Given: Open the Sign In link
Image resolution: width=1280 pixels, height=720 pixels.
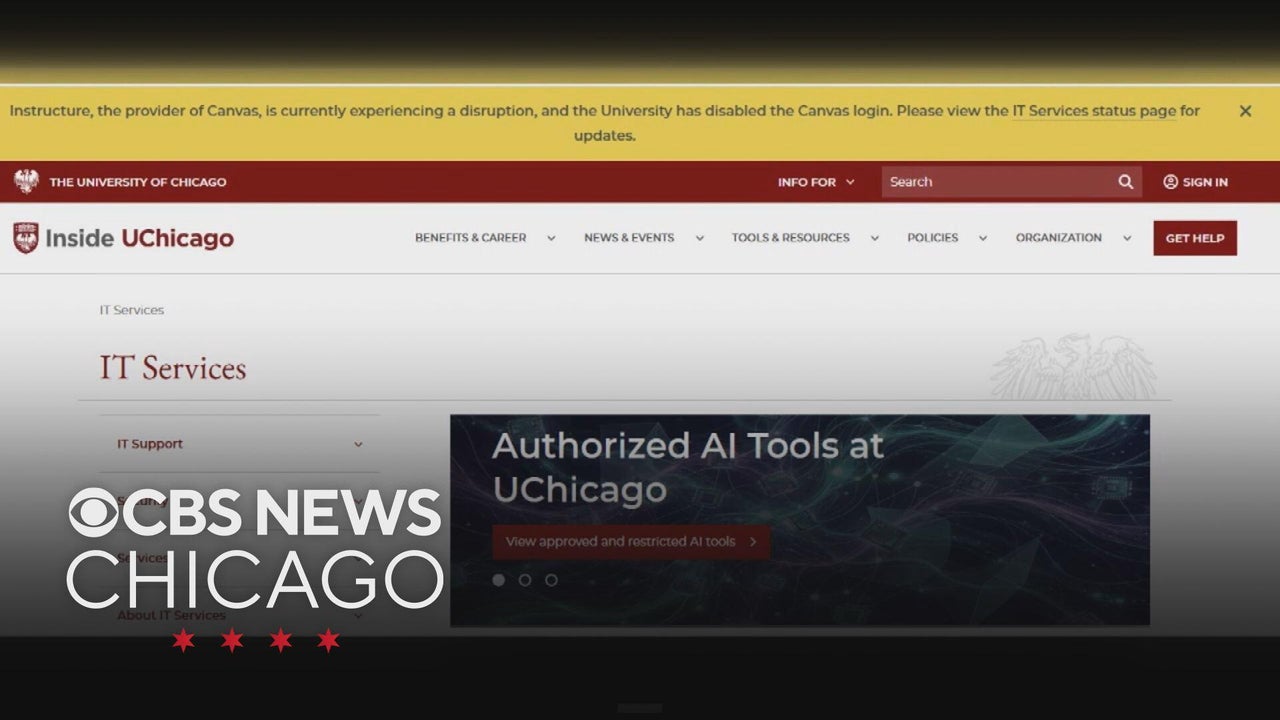Looking at the screenshot, I should (1205, 182).
